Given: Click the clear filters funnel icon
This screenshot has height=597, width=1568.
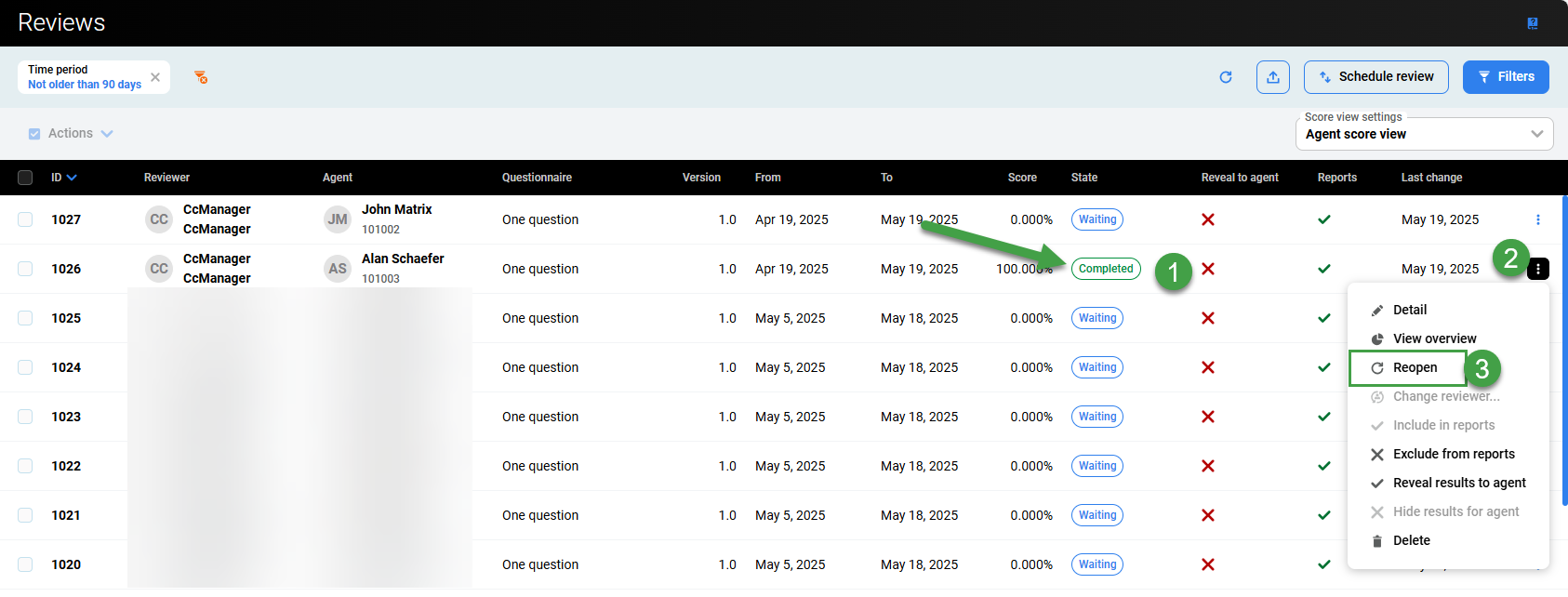Looking at the screenshot, I should [201, 77].
